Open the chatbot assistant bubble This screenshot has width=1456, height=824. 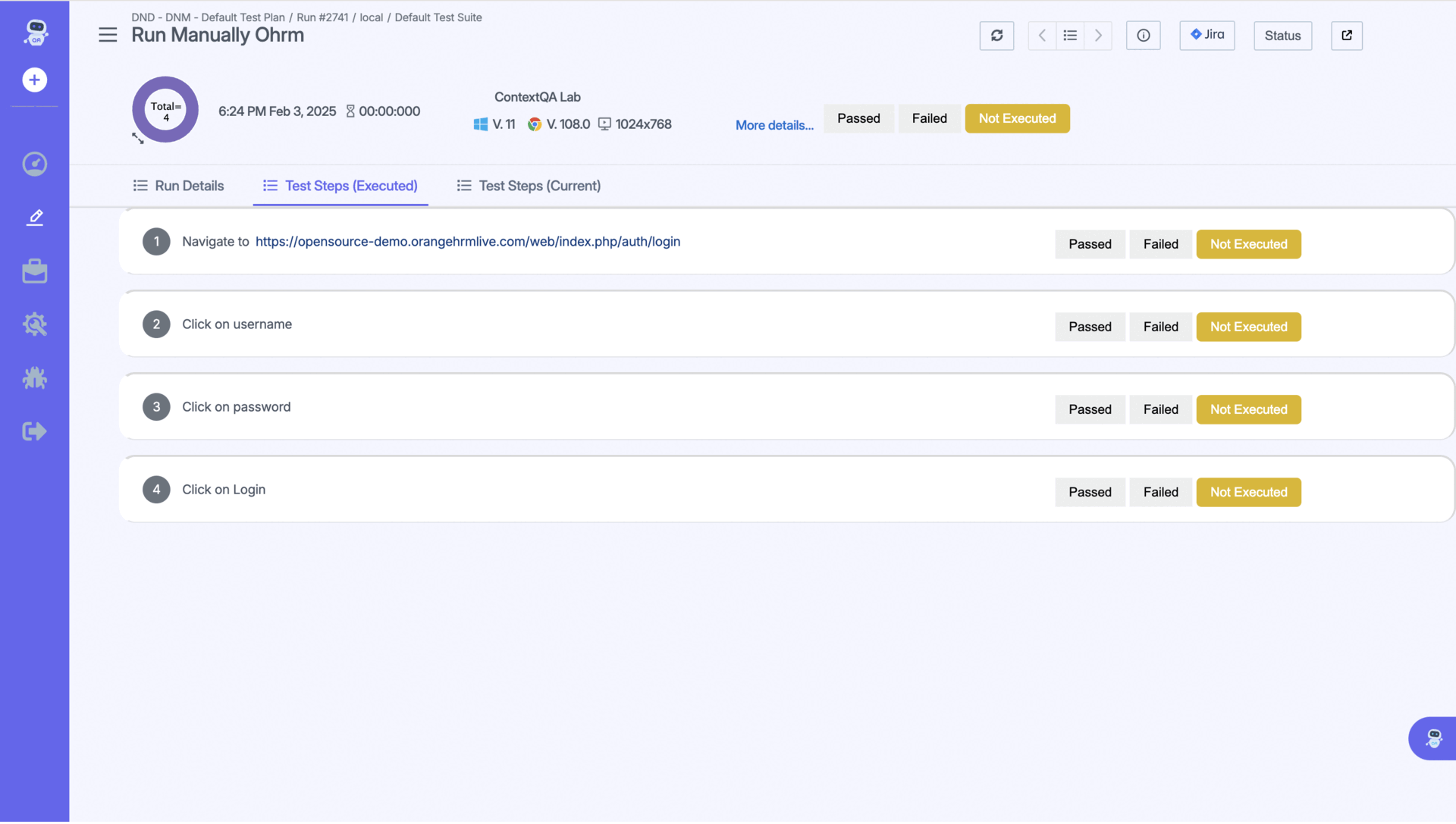pos(1432,738)
